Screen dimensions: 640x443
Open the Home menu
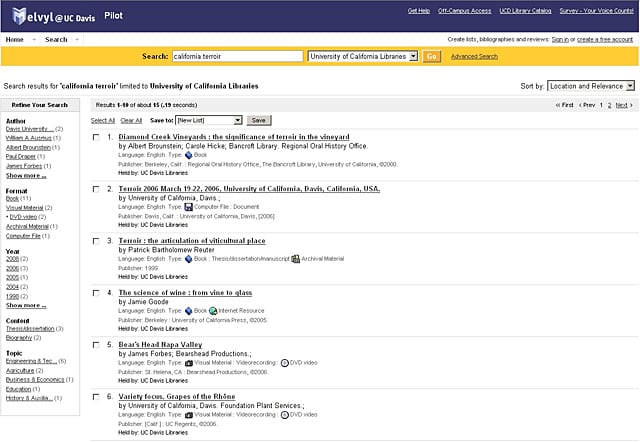pos(15,39)
